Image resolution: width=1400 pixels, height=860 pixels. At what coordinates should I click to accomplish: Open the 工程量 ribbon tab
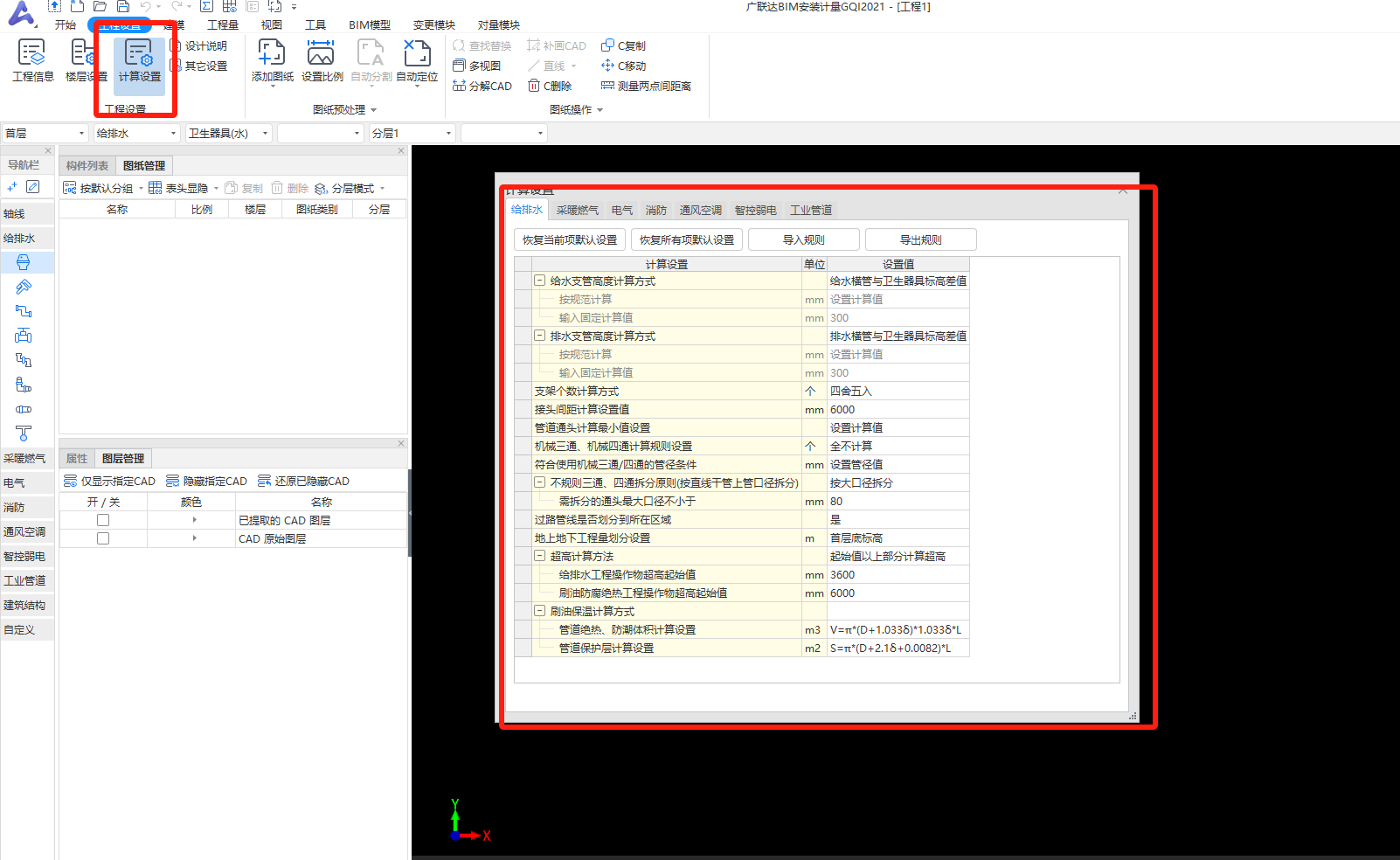pos(223,24)
